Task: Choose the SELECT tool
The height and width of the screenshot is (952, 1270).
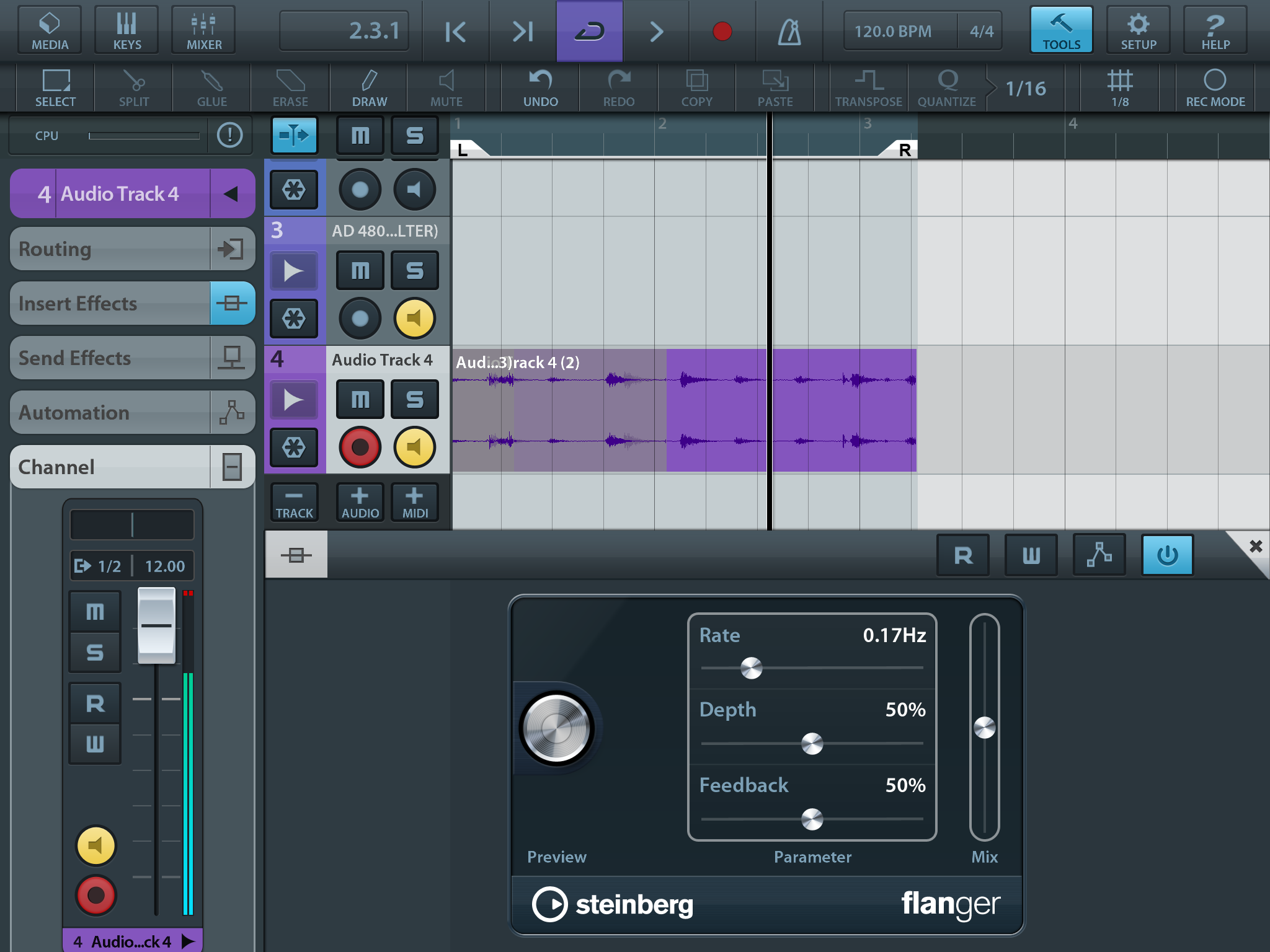Action: click(x=56, y=88)
